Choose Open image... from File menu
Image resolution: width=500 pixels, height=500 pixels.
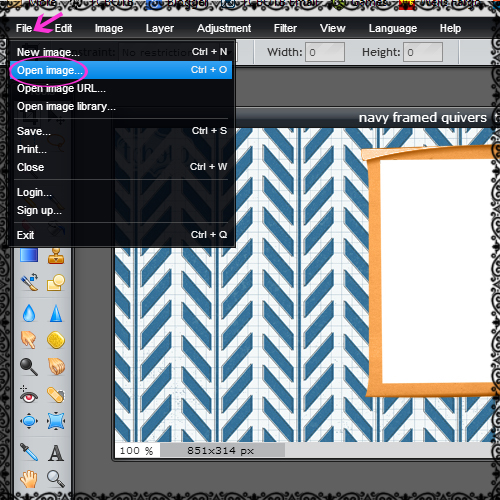pos(121,70)
